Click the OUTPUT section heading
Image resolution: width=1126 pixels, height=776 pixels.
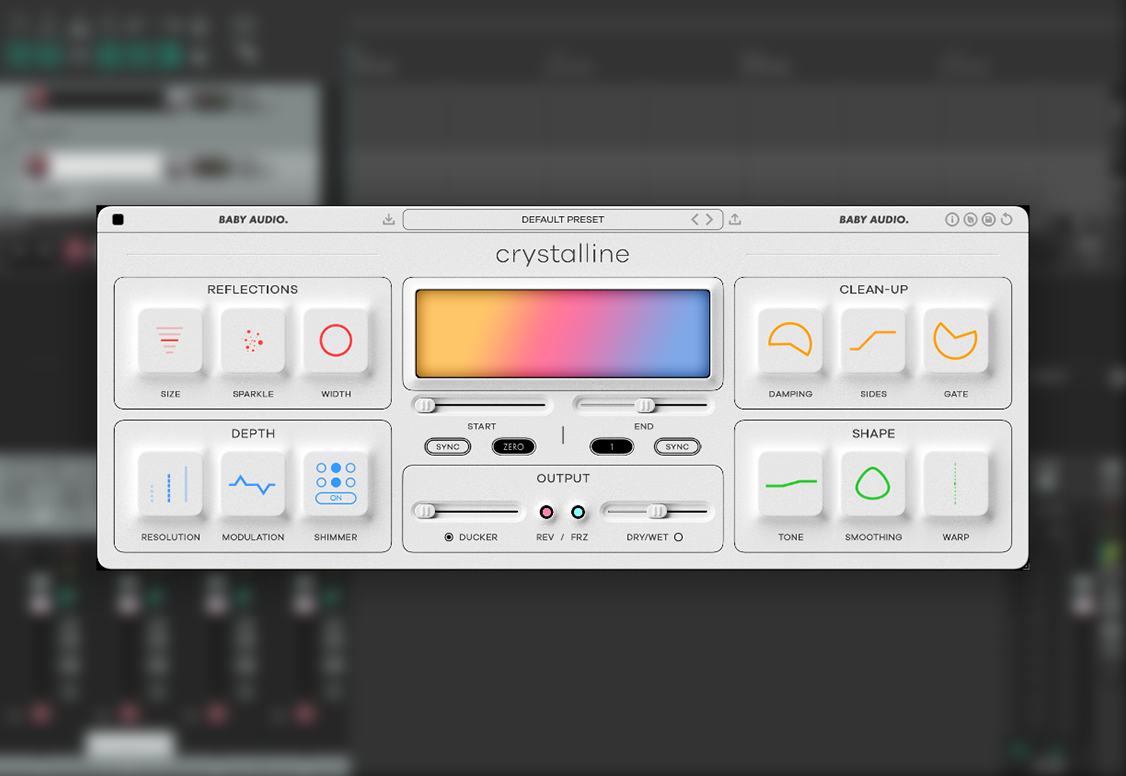563,478
